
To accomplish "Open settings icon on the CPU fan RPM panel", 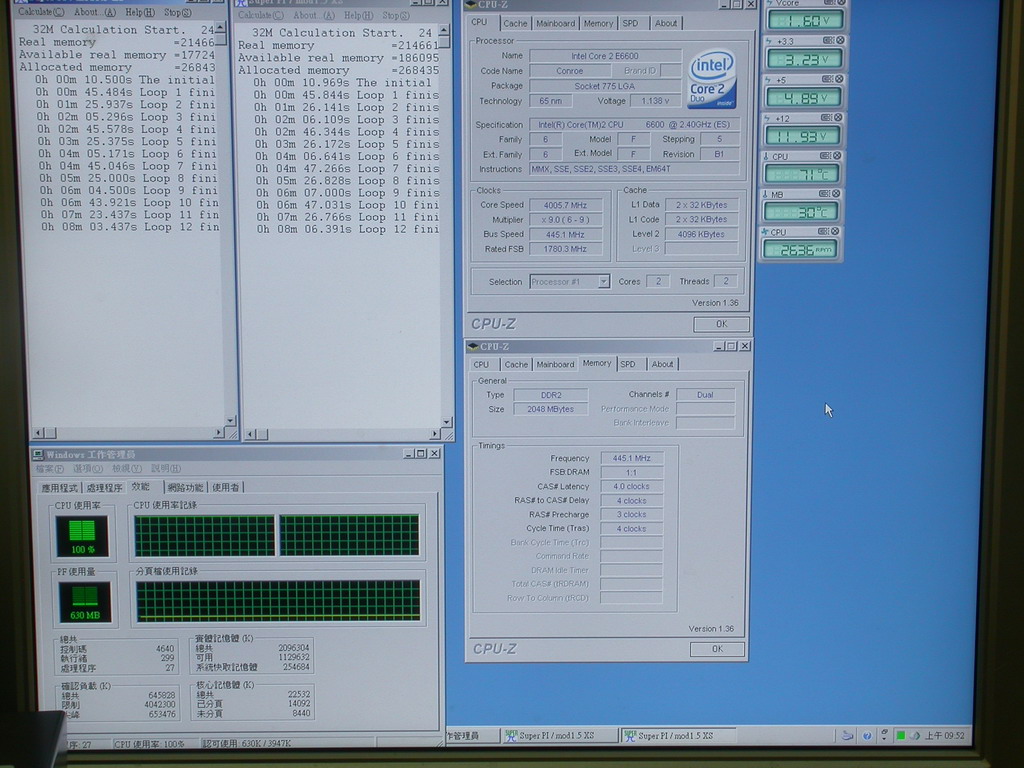I will click(824, 231).
